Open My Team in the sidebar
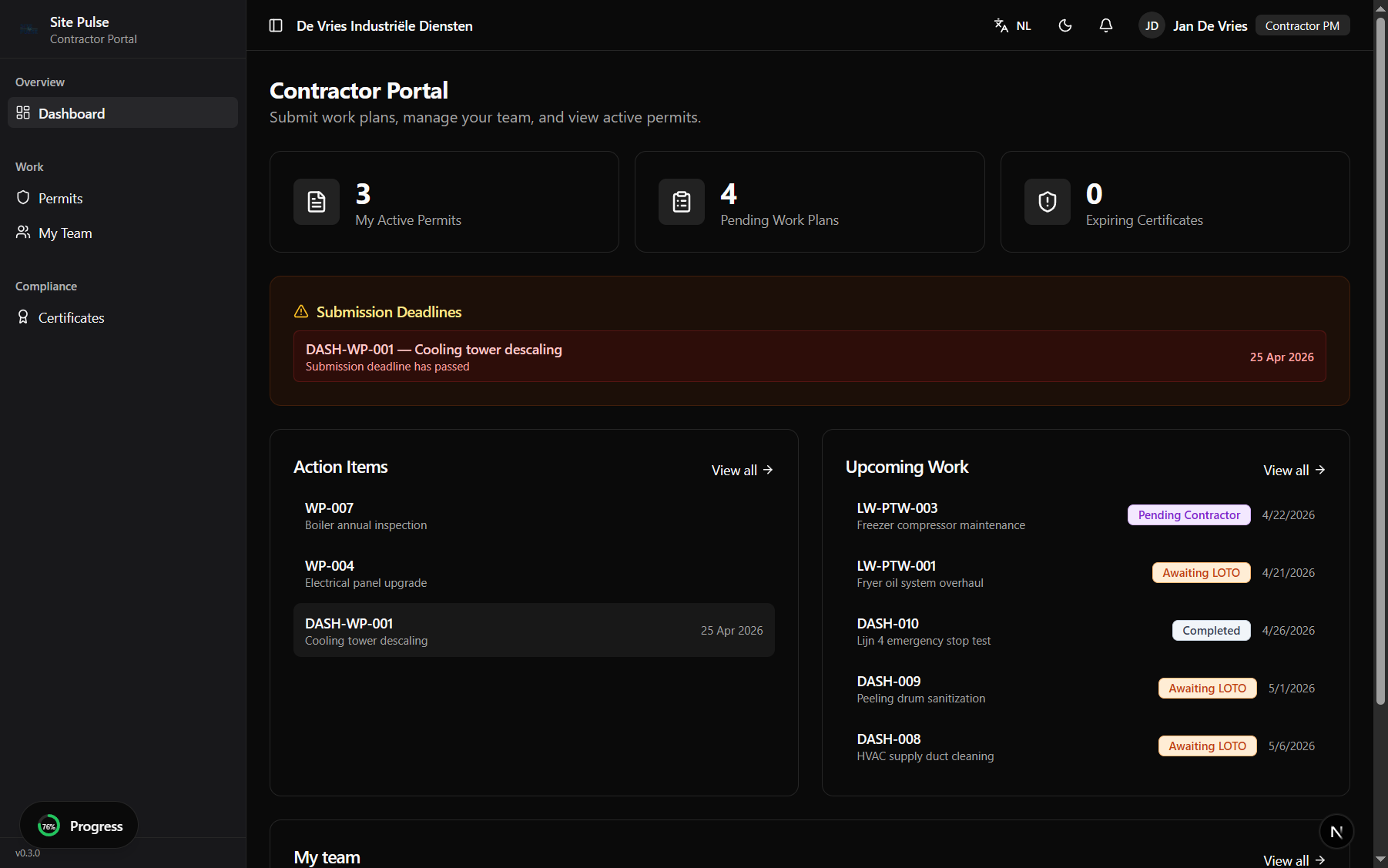Screen dimensions: 1388x868 click(x=65, y=233)
